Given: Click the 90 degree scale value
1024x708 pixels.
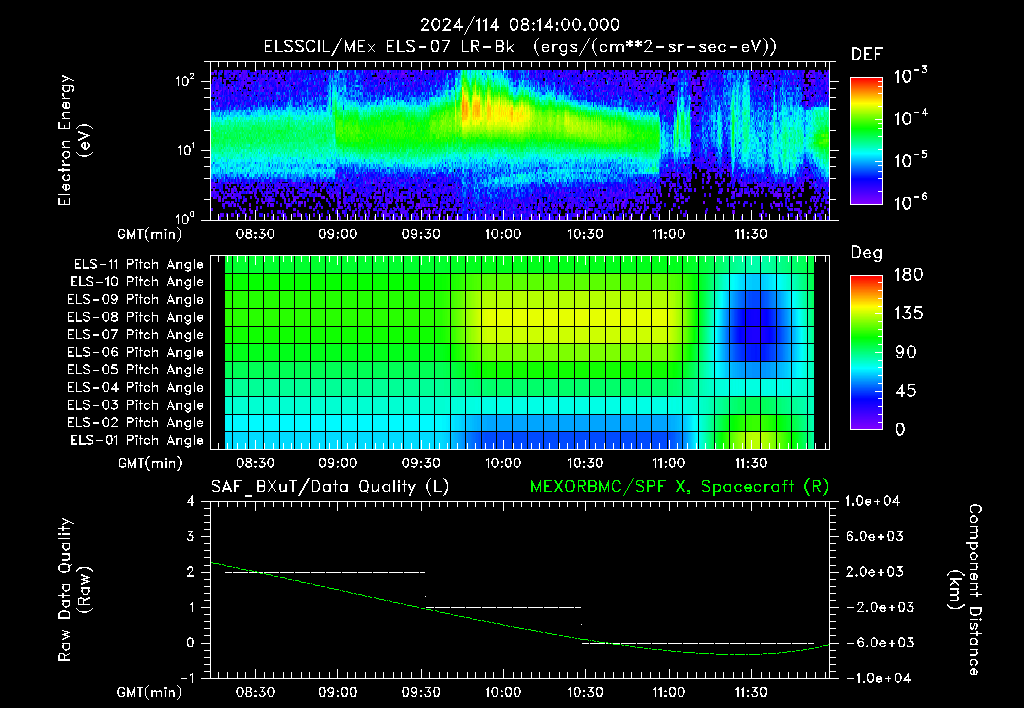Looking at the screenshot, I should 904,352.
